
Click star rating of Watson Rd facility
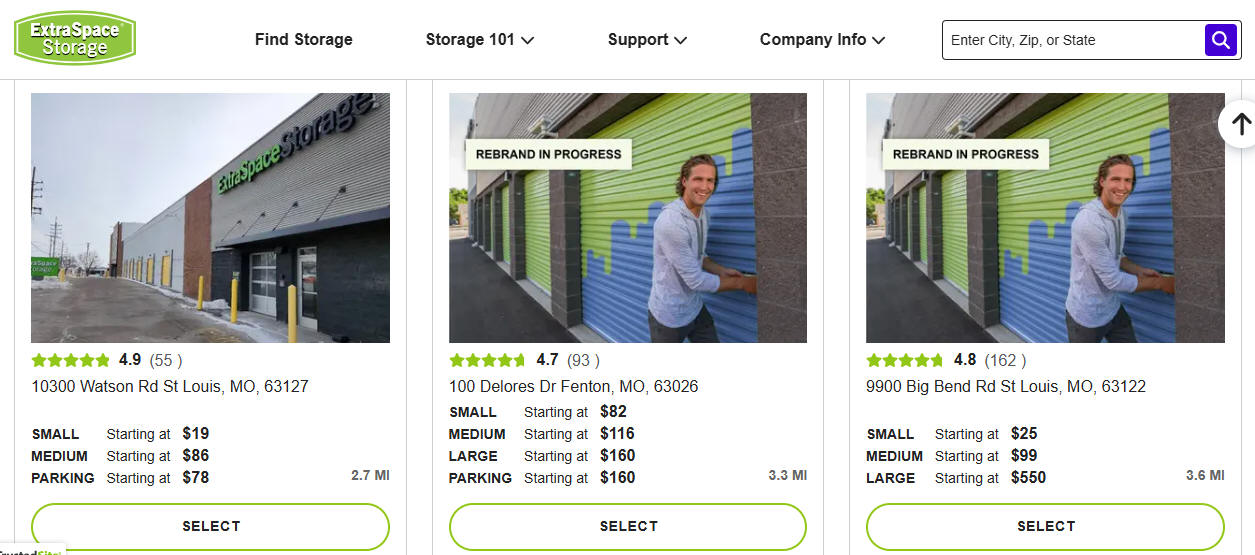pos(71,360)
